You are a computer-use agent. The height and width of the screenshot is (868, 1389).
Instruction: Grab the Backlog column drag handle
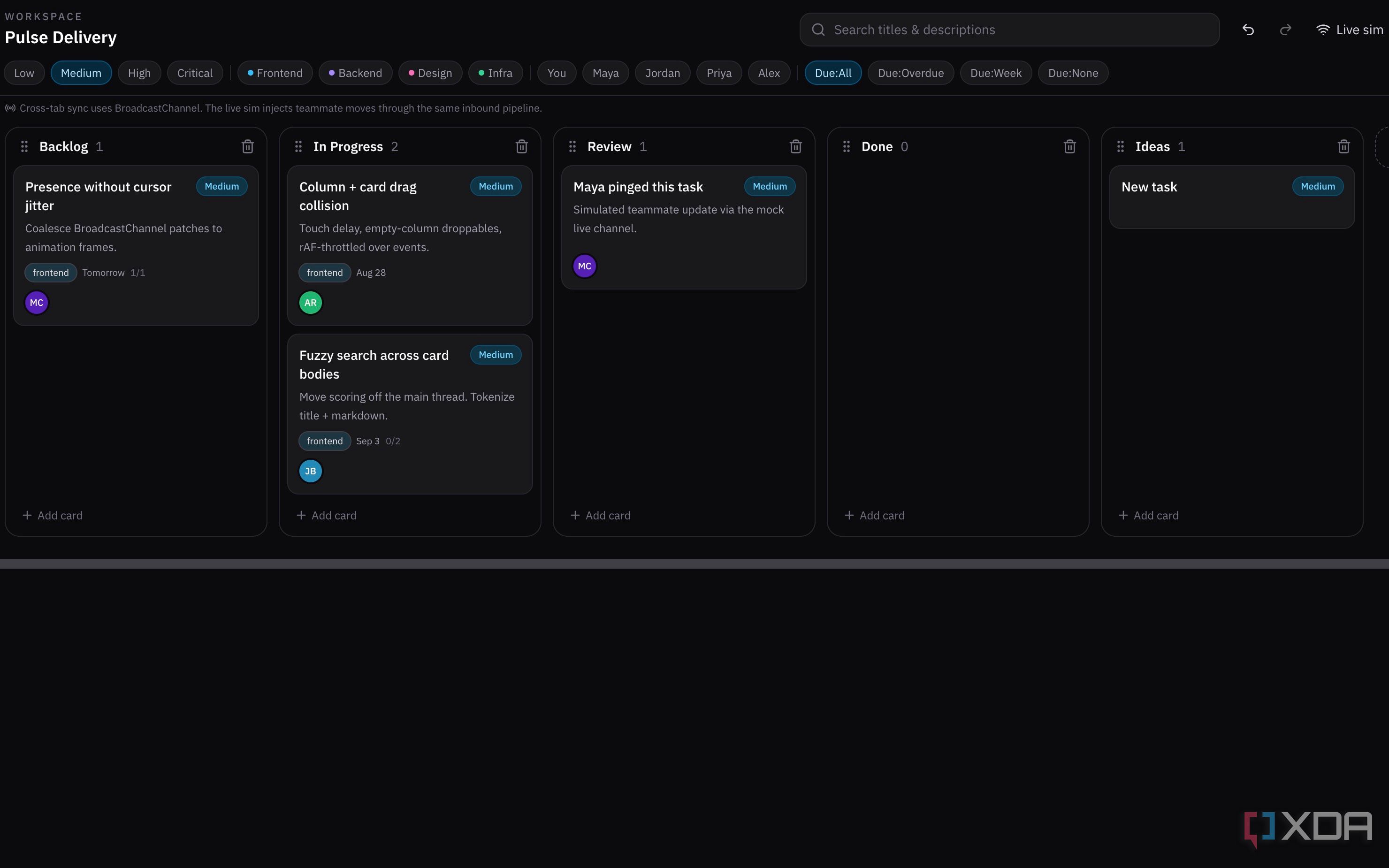tap(24, 146)
